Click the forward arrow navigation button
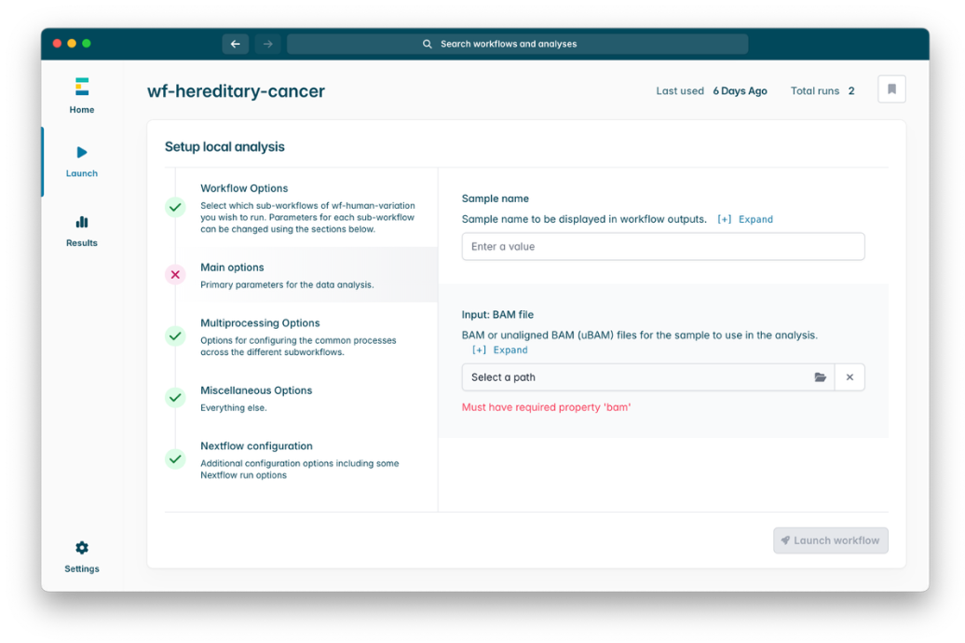The image size is (965, 643). pos(268,44)
